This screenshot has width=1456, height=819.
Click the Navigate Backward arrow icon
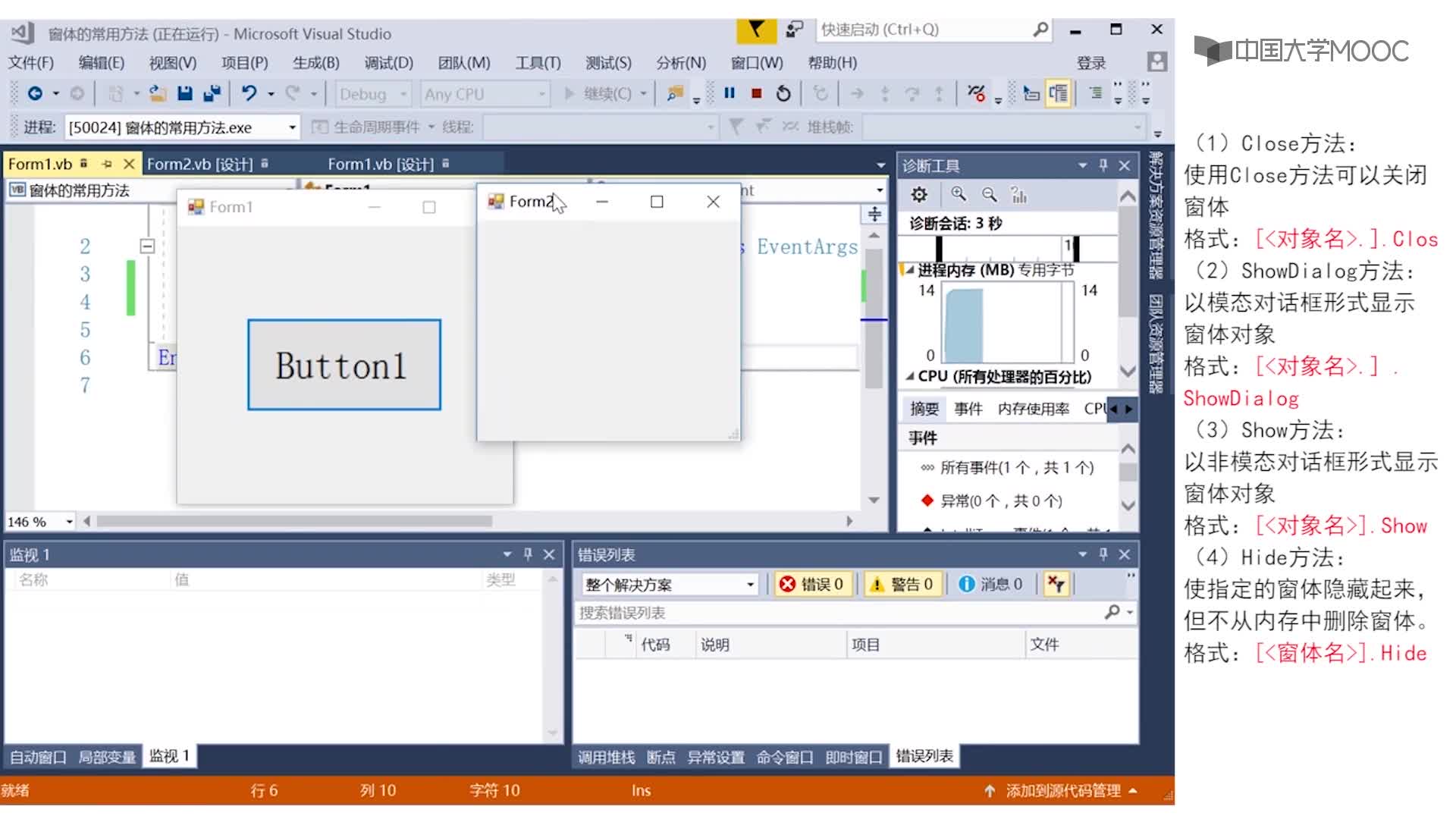pos(35,94)
